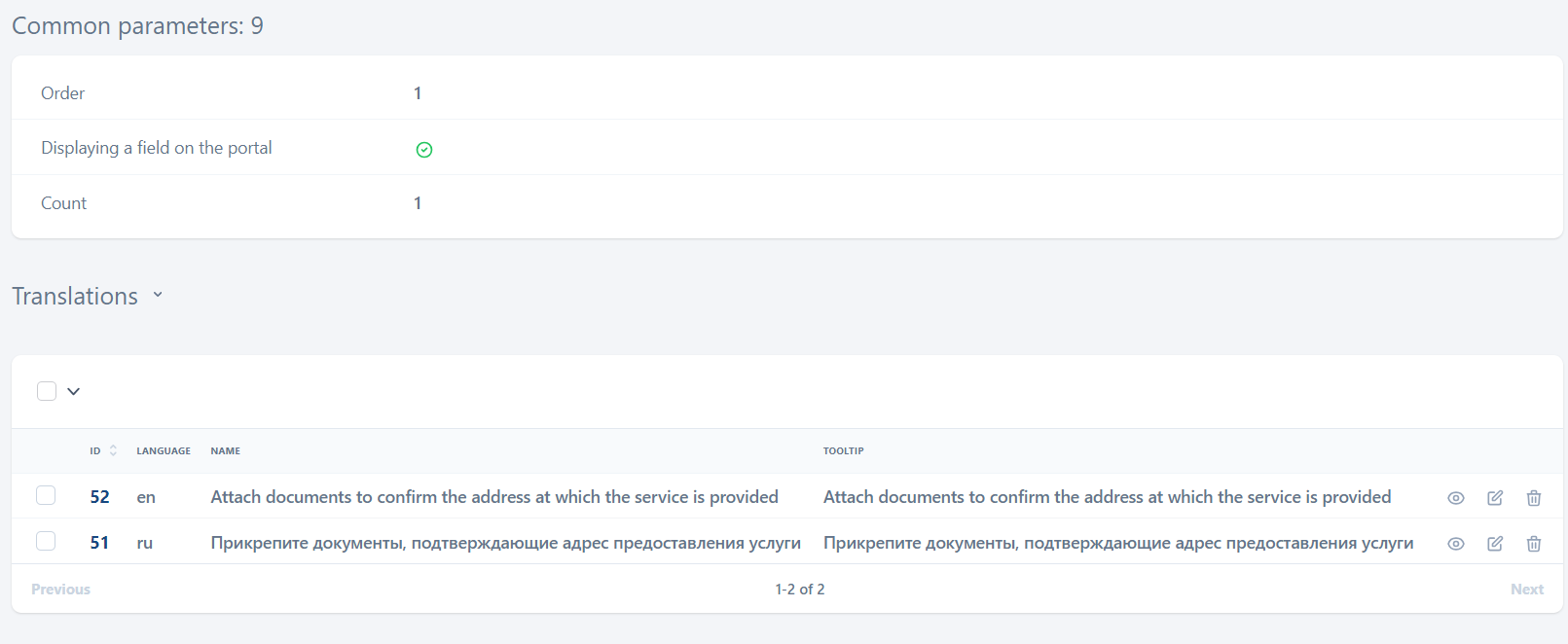Click the Language column header

tap(164, 451)
